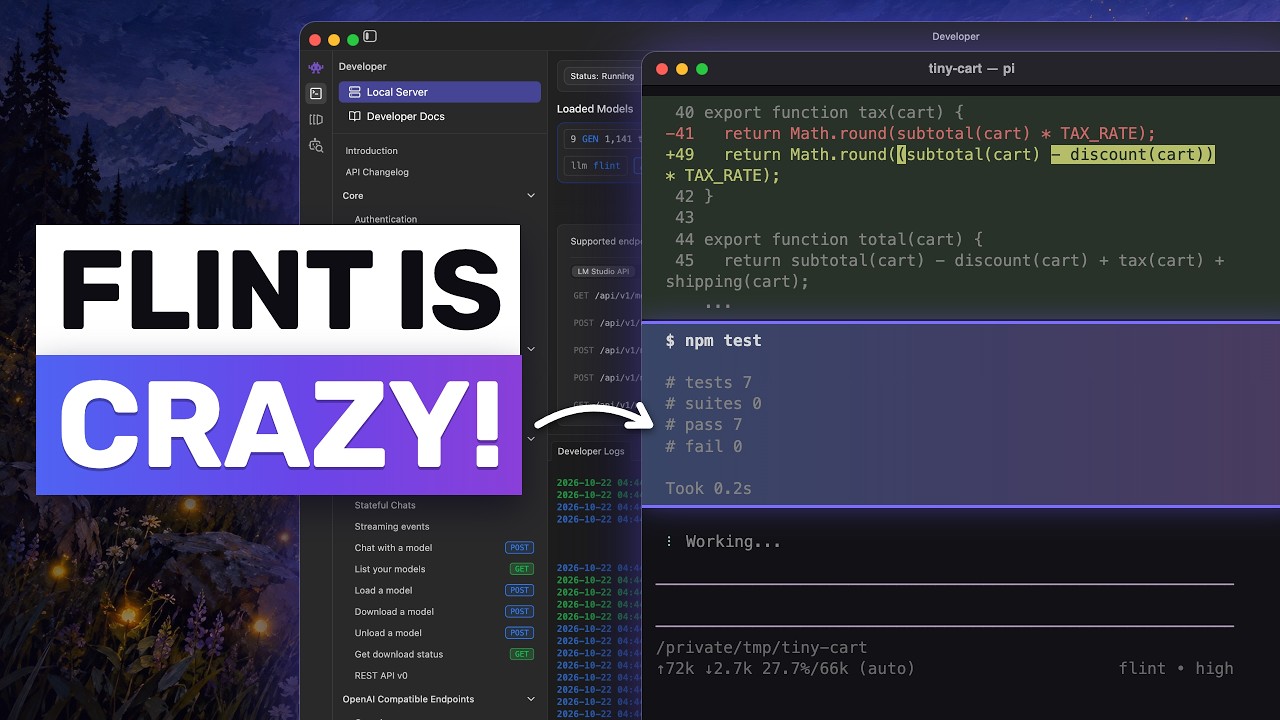Viewport: 1280px width, 720px height.
Task: Click the OpenAI Compatible Endpoints heading
Action: click(408, 699)
